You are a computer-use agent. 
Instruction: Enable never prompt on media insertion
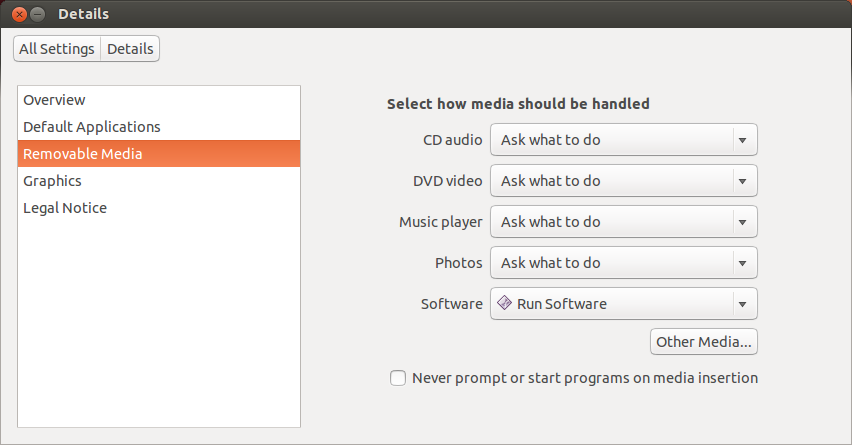pyautogui.click(x=398, y=378)
